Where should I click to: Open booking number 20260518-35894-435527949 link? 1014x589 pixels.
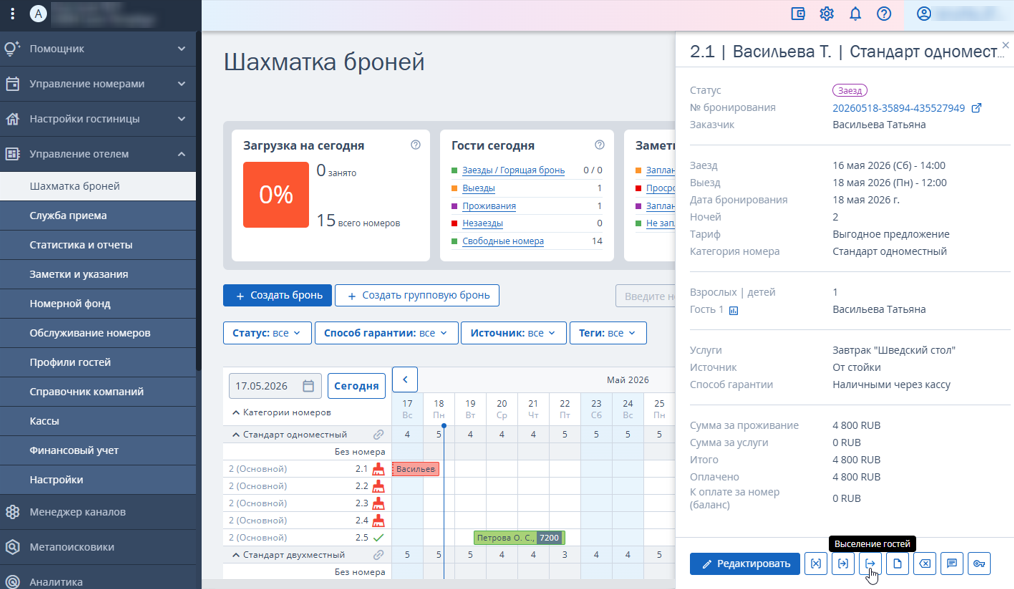[x=898, y=108]
